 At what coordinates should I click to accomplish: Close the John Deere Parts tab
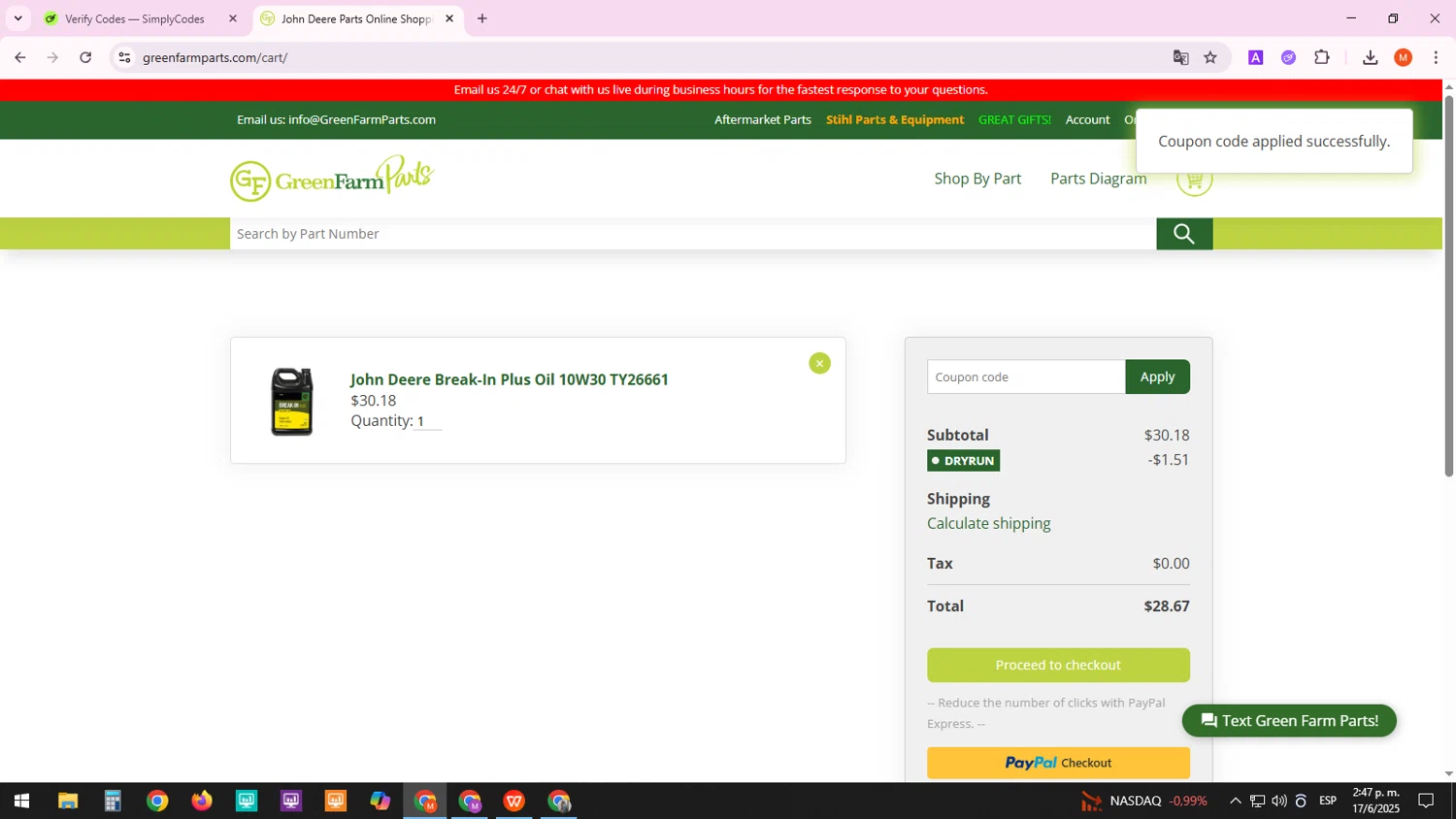[449, 18]
